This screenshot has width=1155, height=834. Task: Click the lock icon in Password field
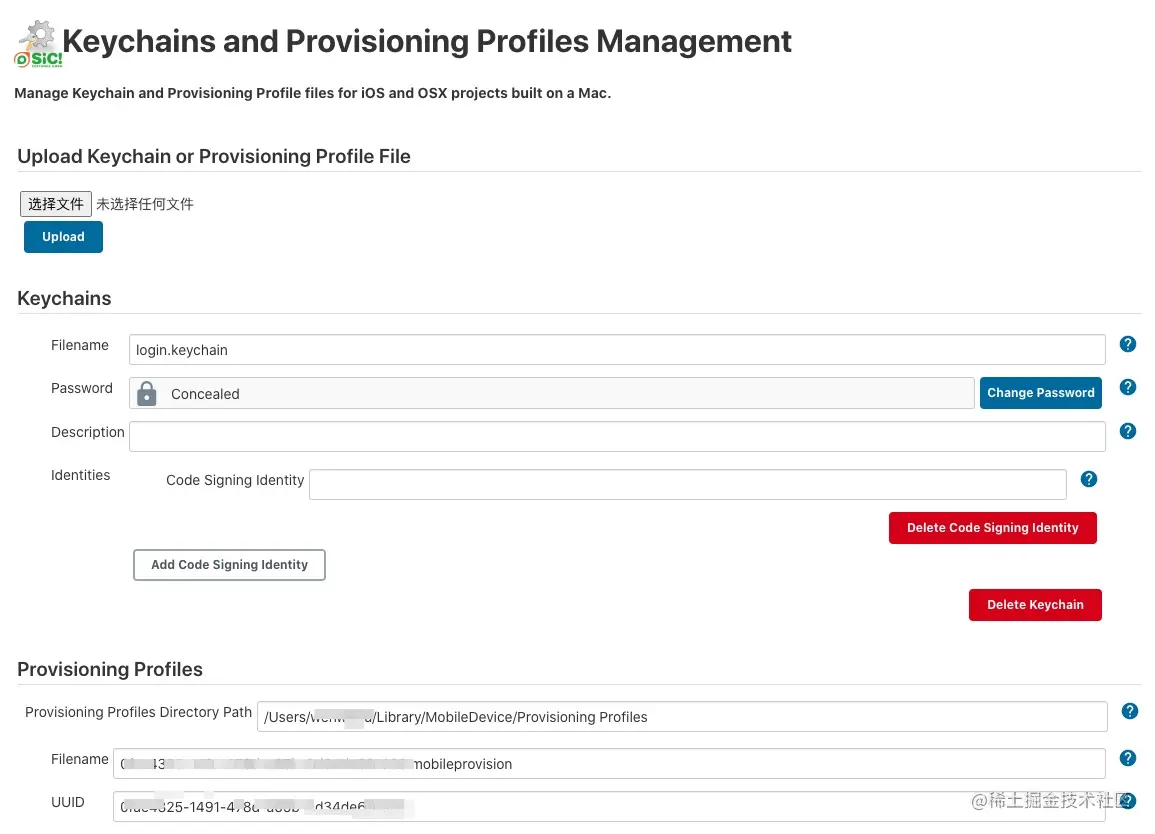[x=147, y=394]
